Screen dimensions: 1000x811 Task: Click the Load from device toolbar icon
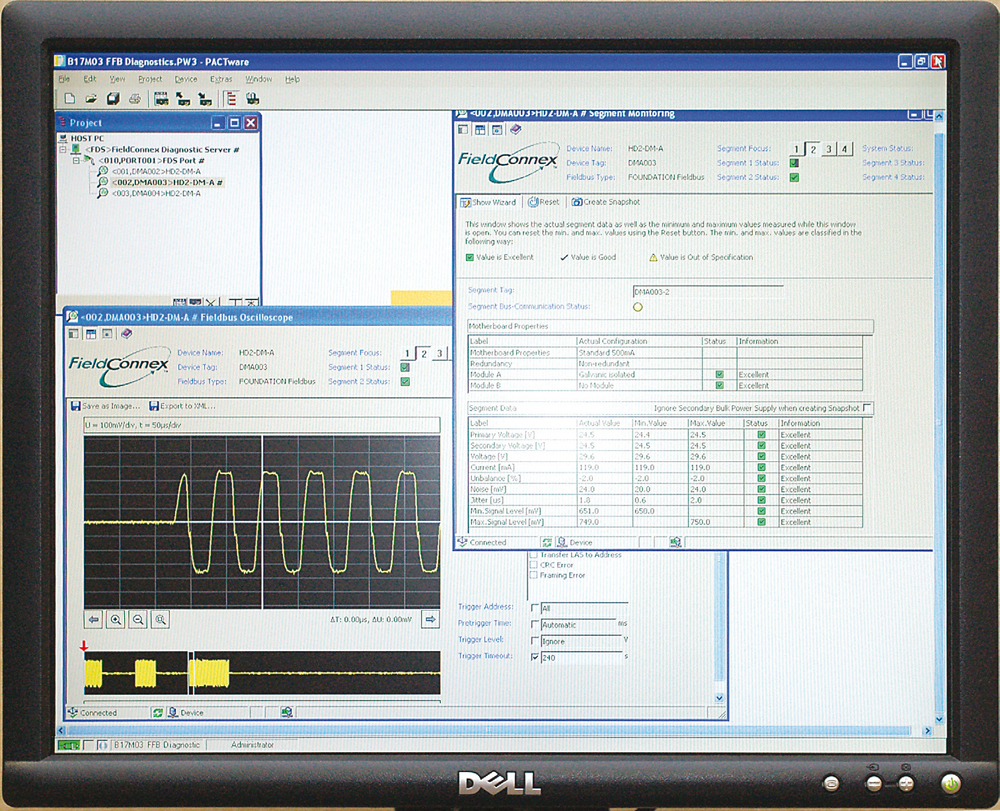point(183,99)
